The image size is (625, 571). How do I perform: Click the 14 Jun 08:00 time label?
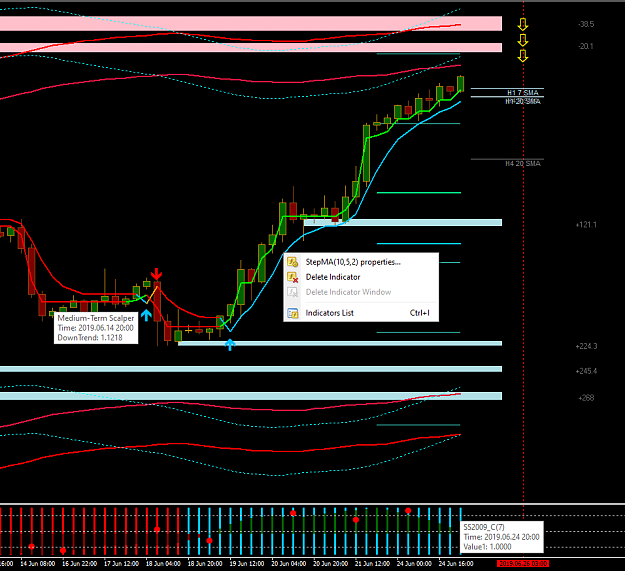click(37, 563)
